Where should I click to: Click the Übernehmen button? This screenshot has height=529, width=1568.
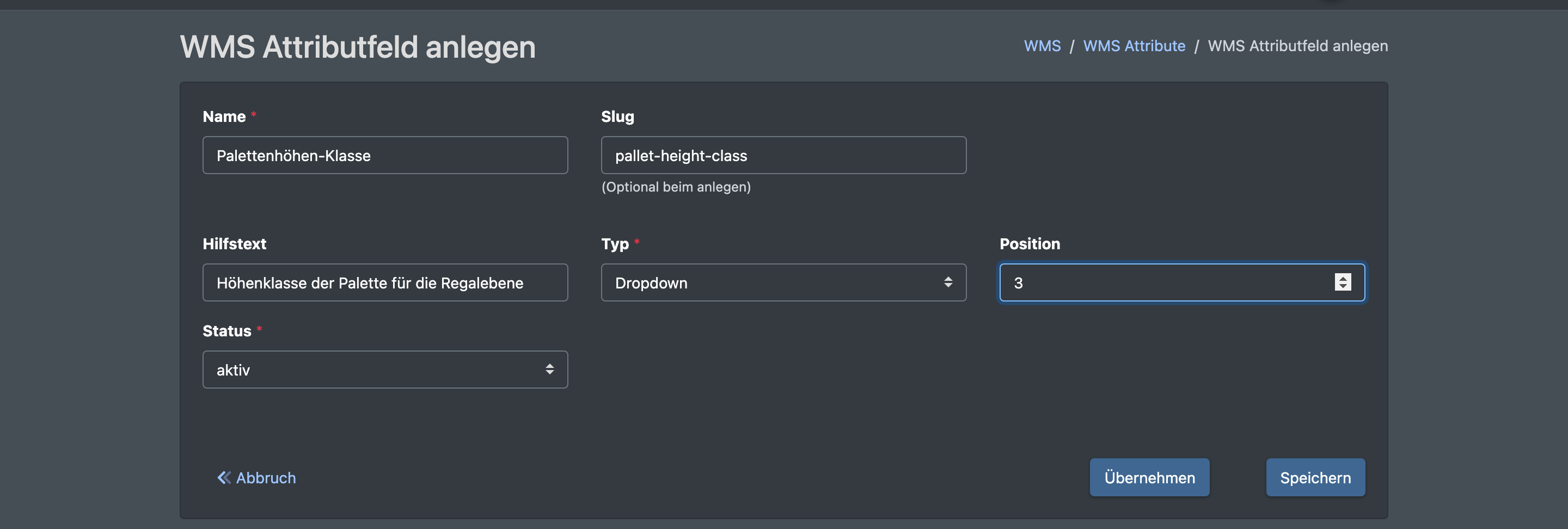[1149, 477]
